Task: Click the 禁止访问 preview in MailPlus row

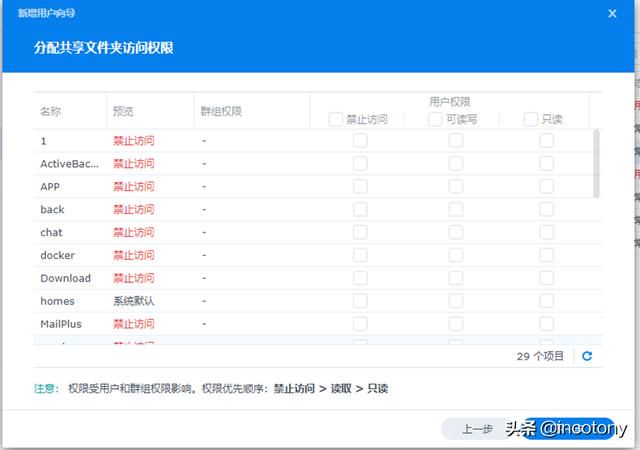Action: click(x=133, y=324)
